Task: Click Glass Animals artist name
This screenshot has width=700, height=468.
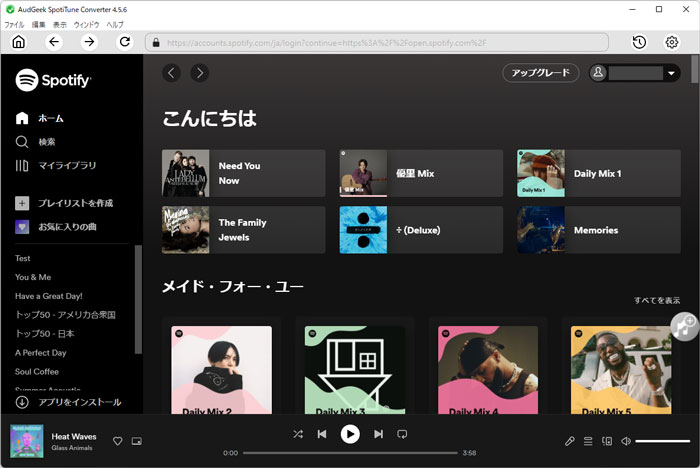Action: click(x=72, y=447)
